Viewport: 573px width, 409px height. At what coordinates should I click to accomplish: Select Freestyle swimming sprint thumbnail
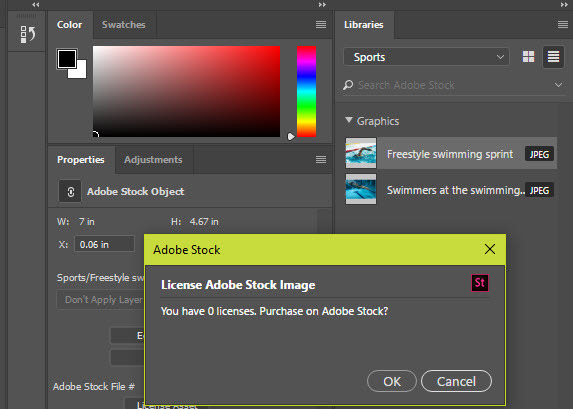[x=361, y=153]
